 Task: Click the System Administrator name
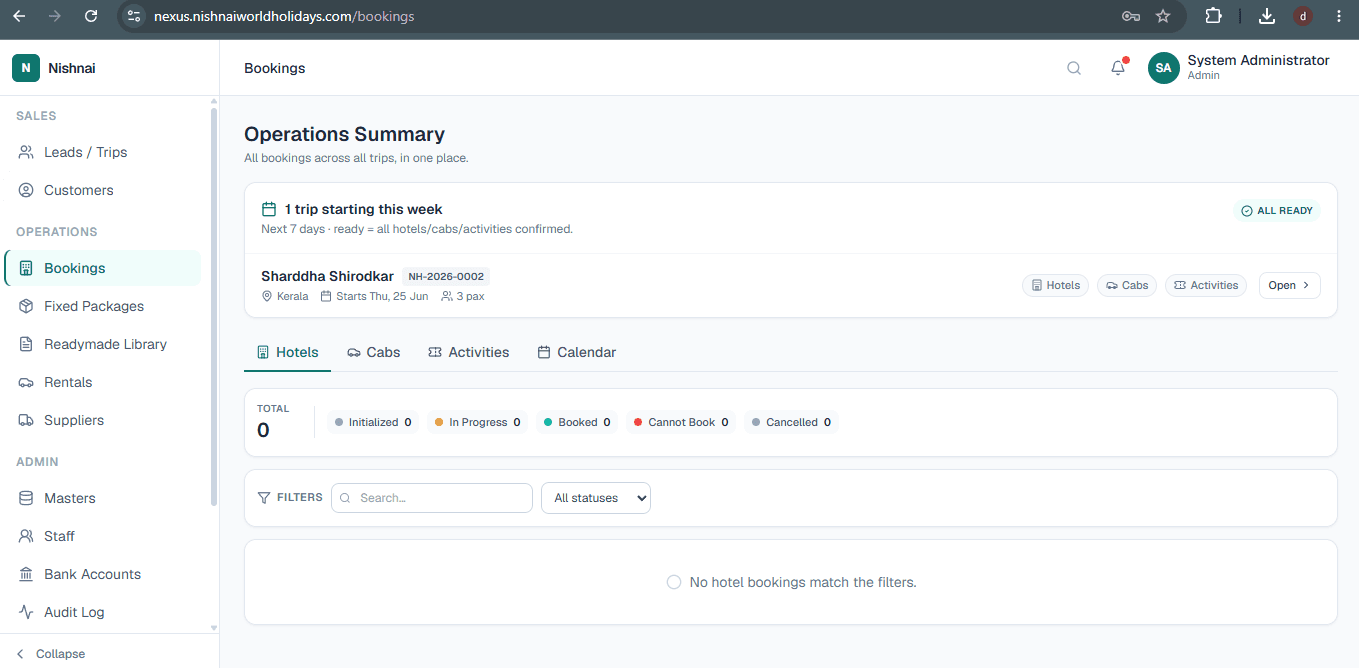point(1258,60)
